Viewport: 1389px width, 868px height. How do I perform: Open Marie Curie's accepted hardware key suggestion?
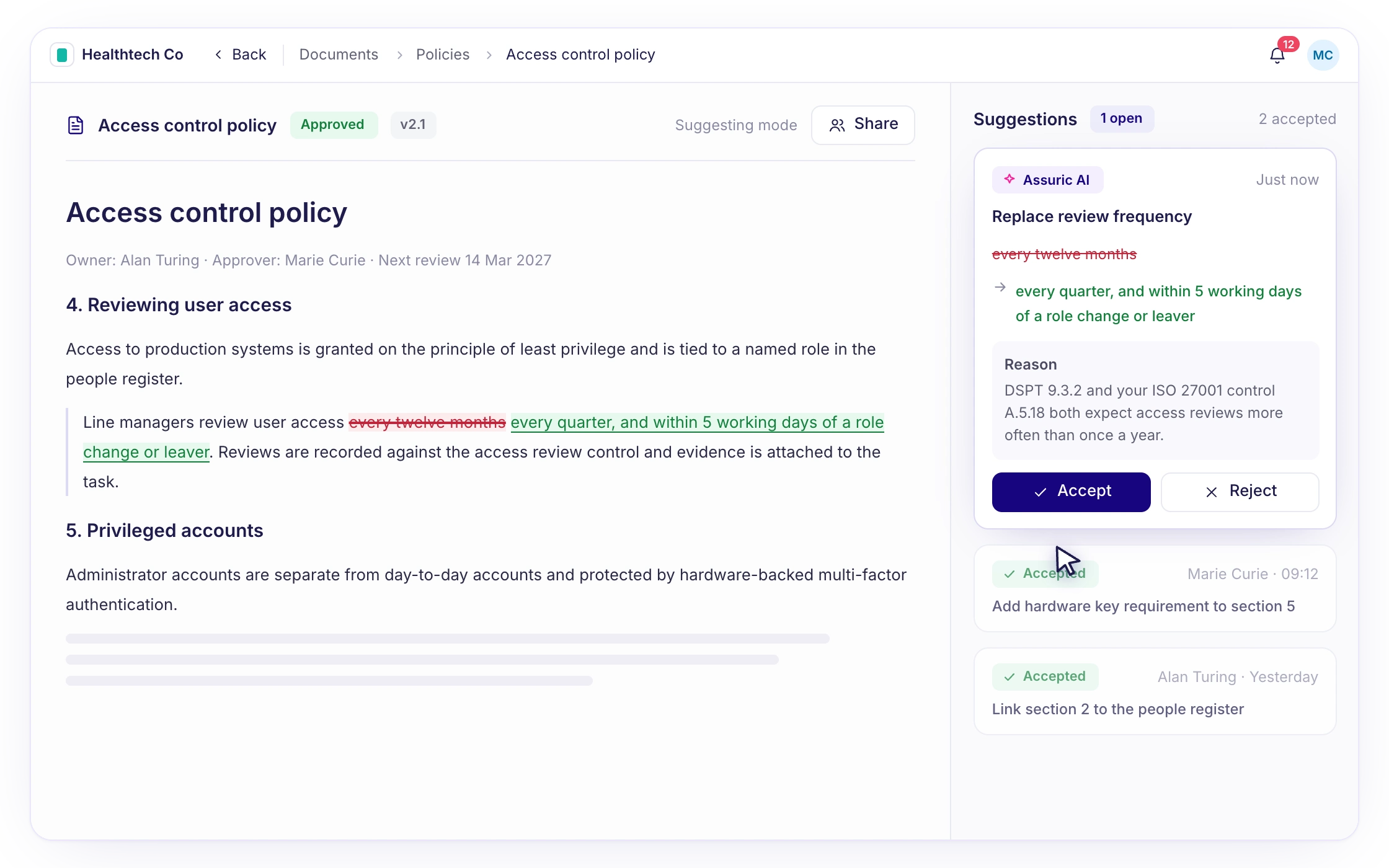(1155, 588)
